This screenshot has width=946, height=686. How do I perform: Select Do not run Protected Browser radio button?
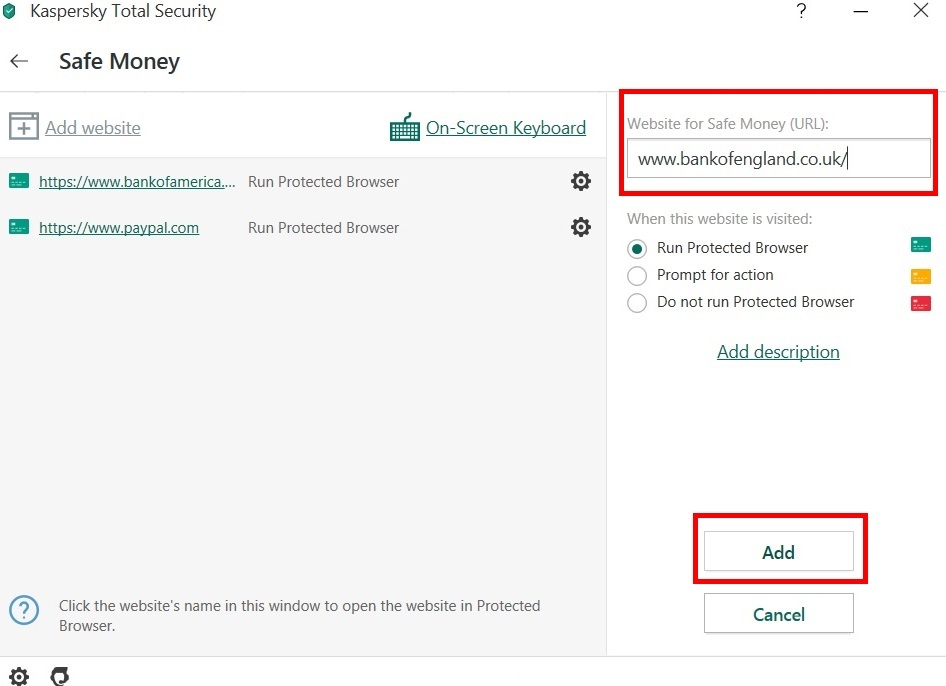click(x=637, y=302)
